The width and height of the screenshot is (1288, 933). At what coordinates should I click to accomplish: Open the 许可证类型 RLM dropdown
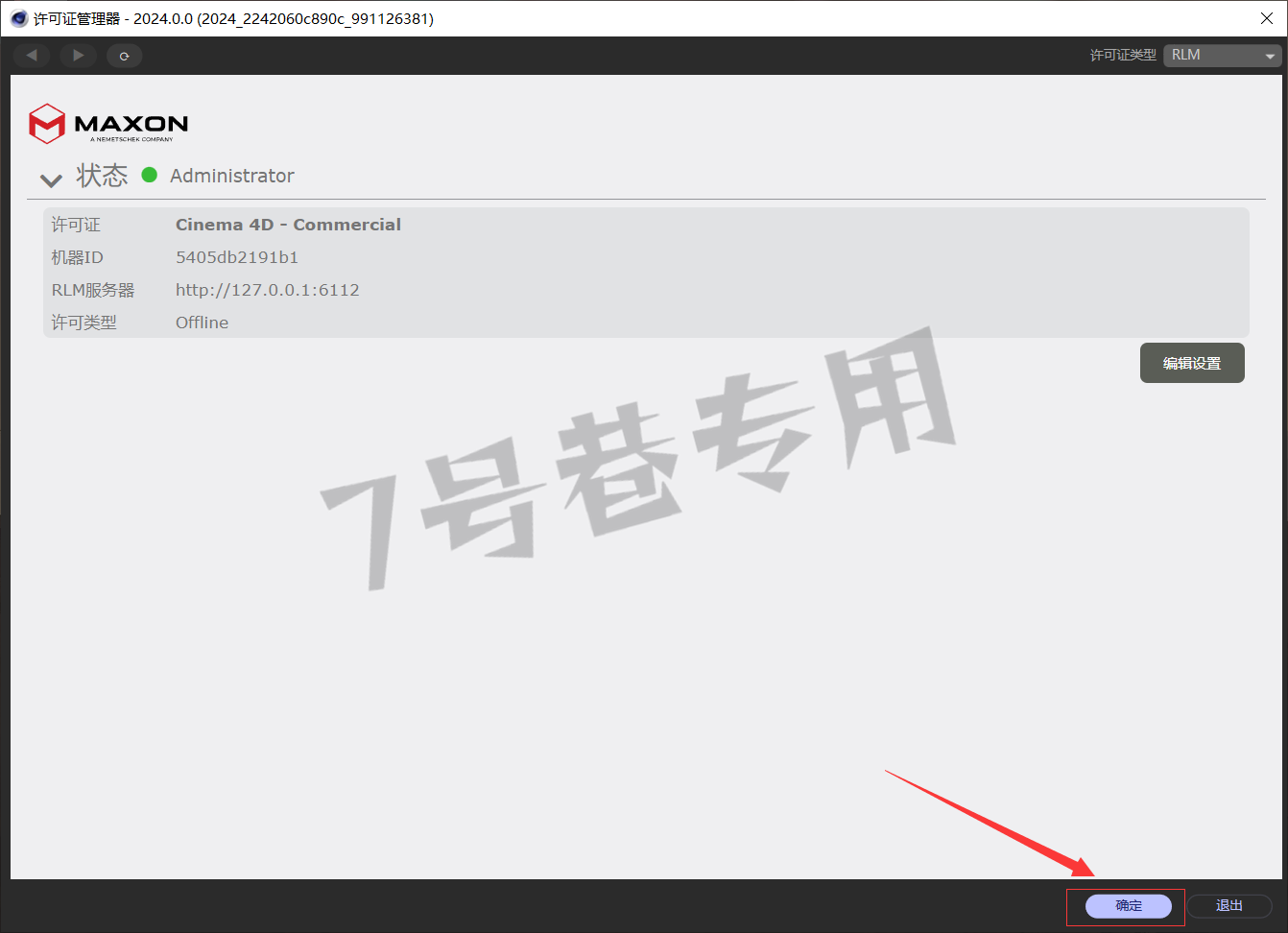point(1222,55)
